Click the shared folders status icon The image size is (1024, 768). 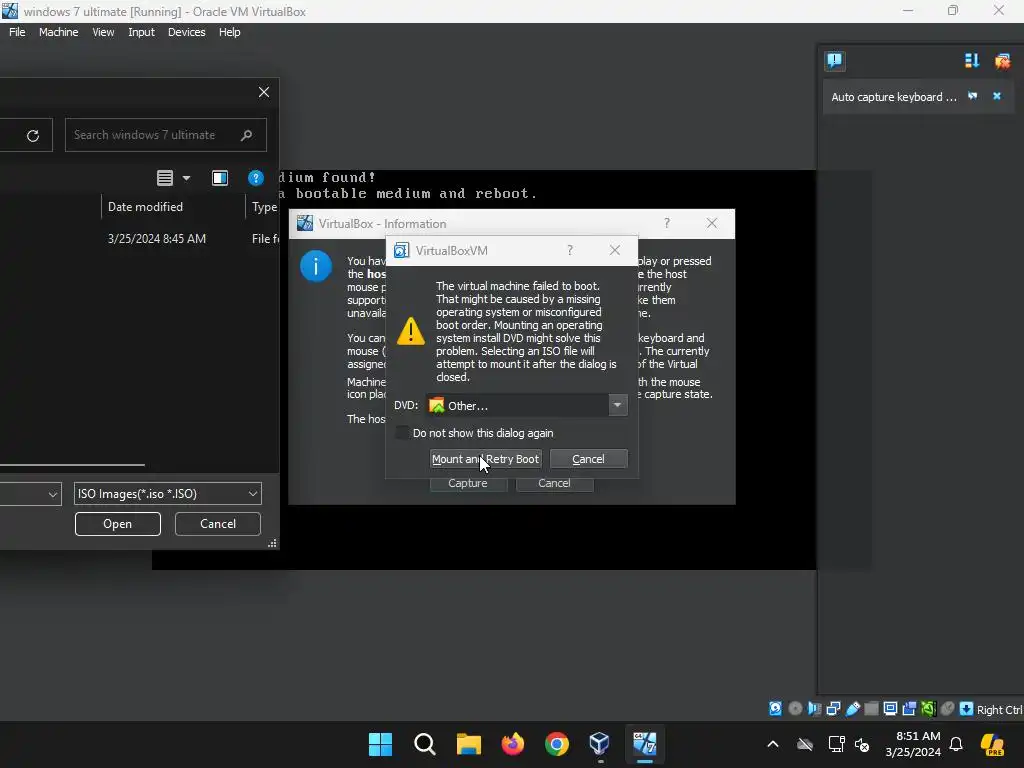[871, 709]
